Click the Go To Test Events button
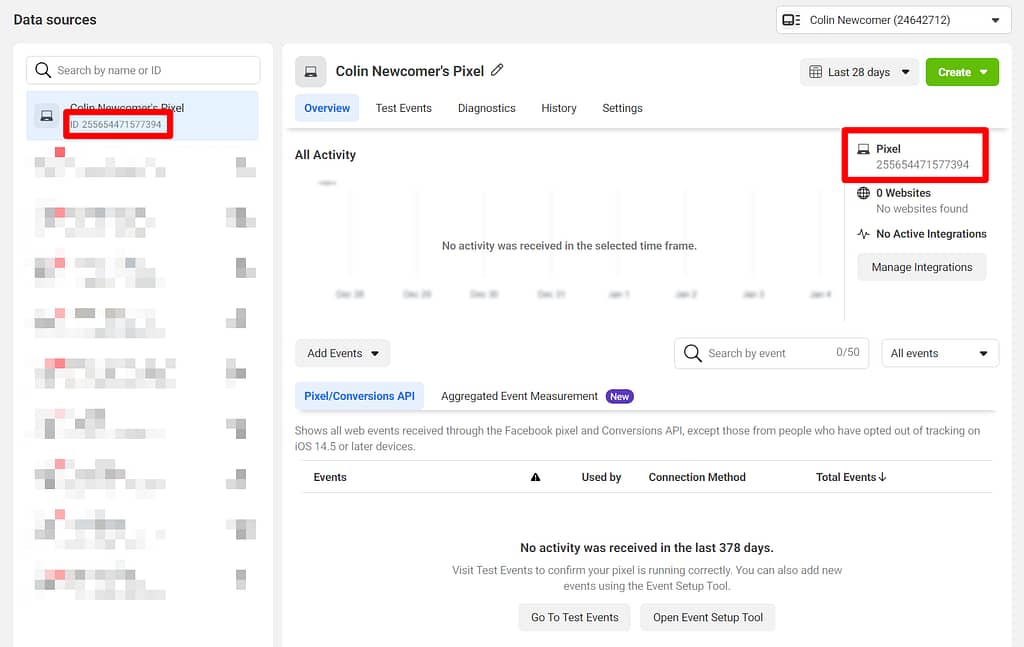The height and width of the screenshot is (647, 1024). [x=575, y=617]
